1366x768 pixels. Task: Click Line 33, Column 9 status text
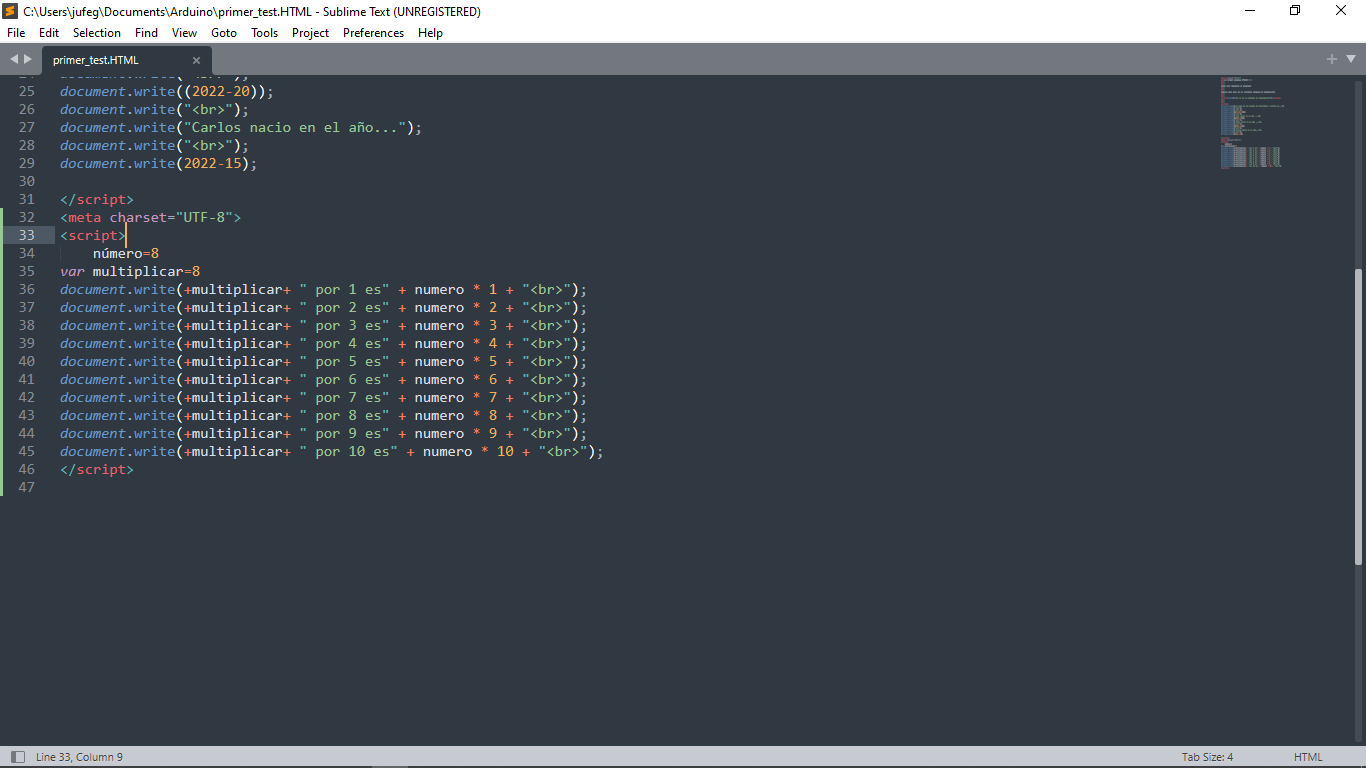[79, 757]
